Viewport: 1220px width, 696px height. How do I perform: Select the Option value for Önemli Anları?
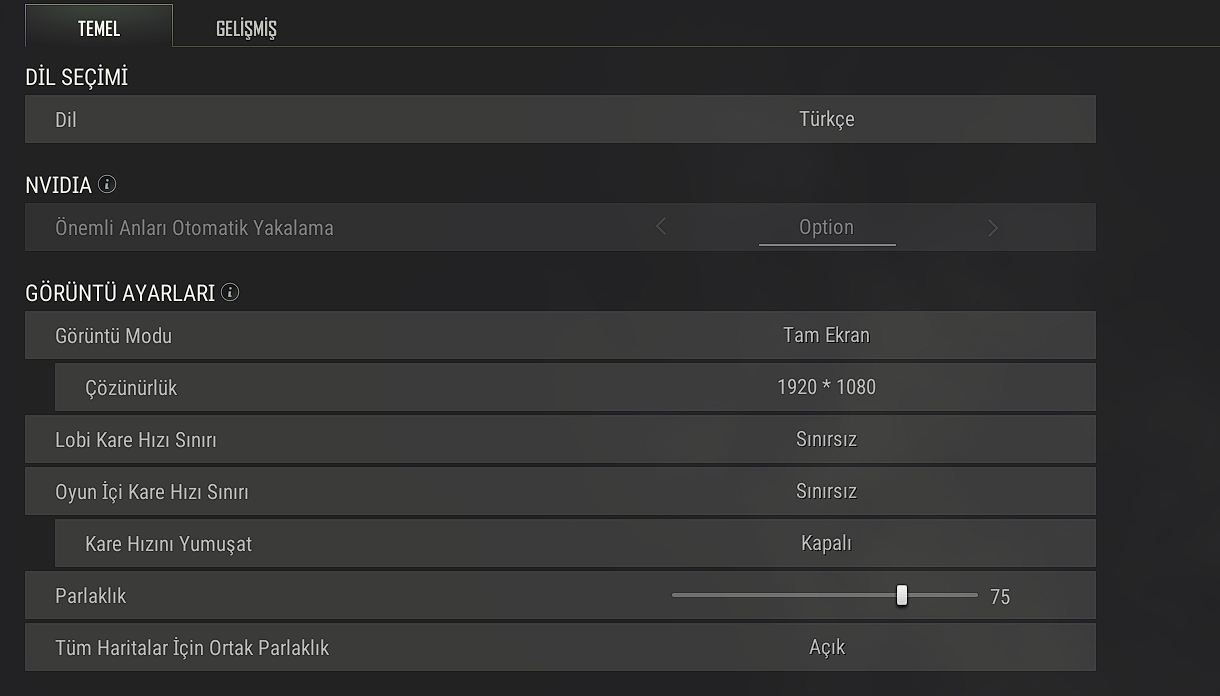pyautogui.click(x=826, y=228)
